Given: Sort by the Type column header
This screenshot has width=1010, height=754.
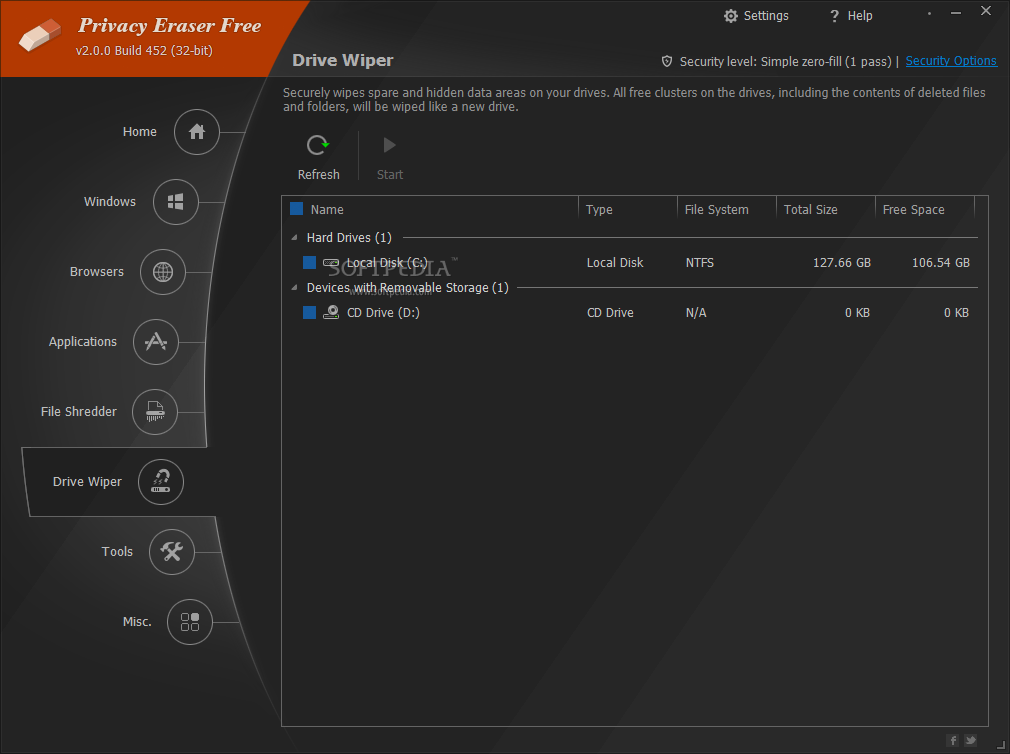Looking at the screenshot, I should [599, 209].
